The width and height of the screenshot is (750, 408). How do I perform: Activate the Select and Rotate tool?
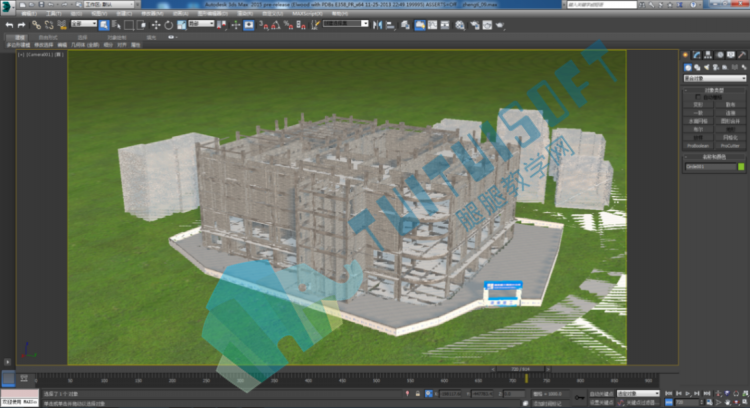pyautogui.click(x=168, y=25)
